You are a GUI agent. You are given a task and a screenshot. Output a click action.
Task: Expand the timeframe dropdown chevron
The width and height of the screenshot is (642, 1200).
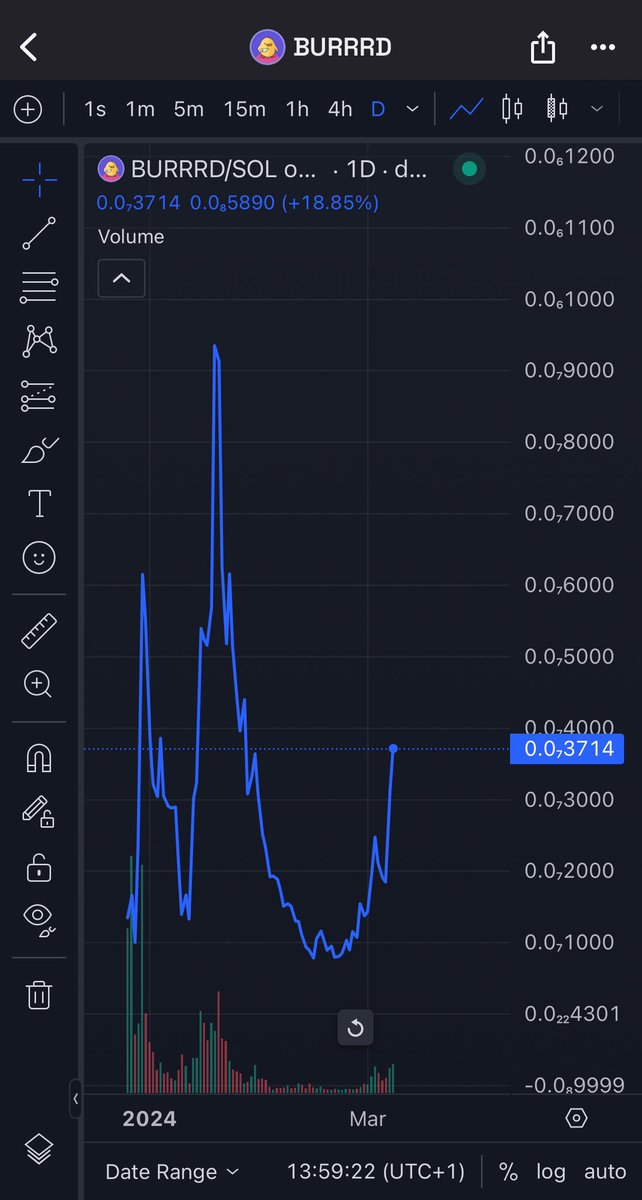413,109
